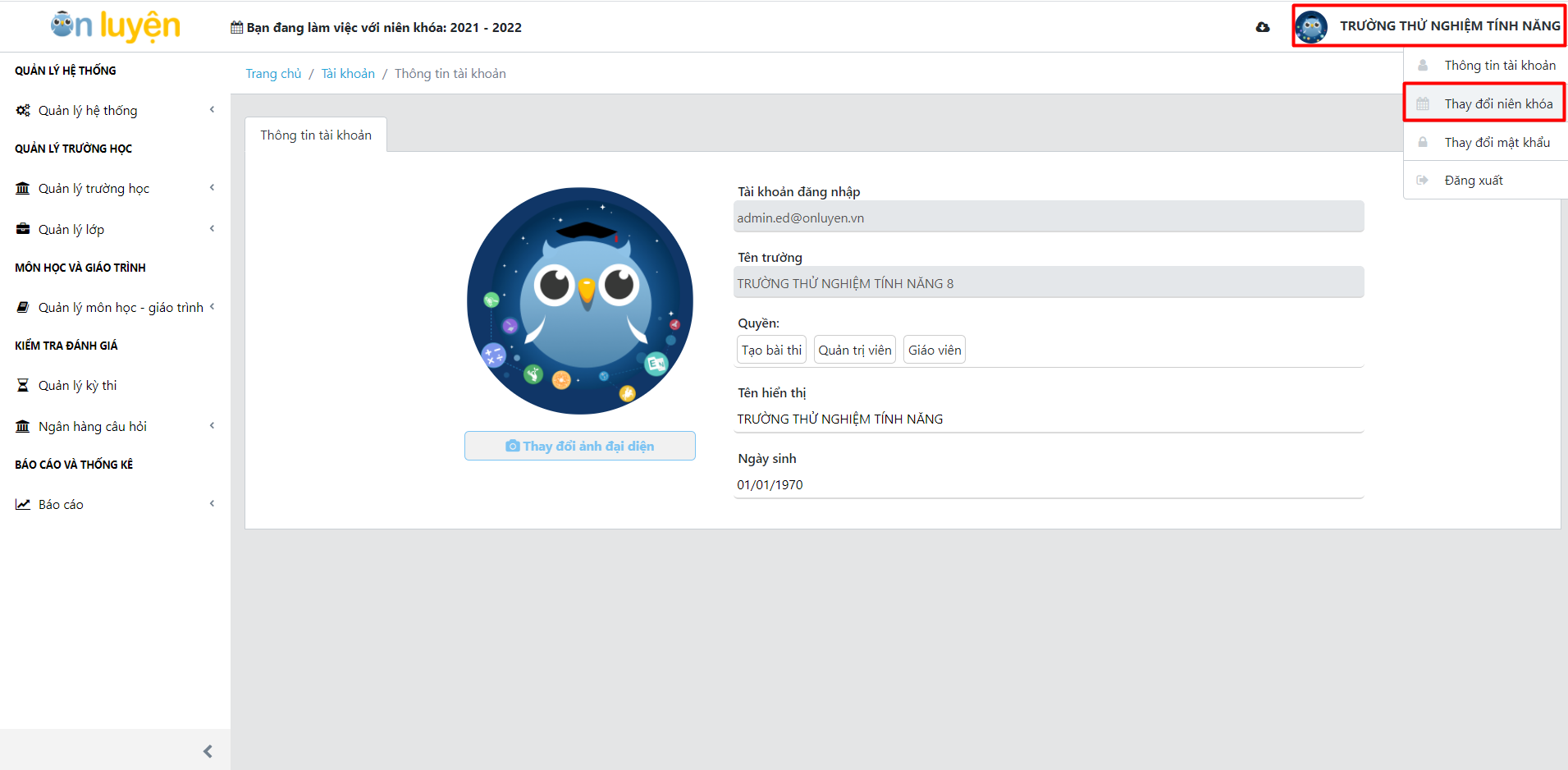Click the MÔN HỌC VÀ GIÁO TRÌNH heading
The width and height of the screenshot is (1568, 770).
[80, 268]
